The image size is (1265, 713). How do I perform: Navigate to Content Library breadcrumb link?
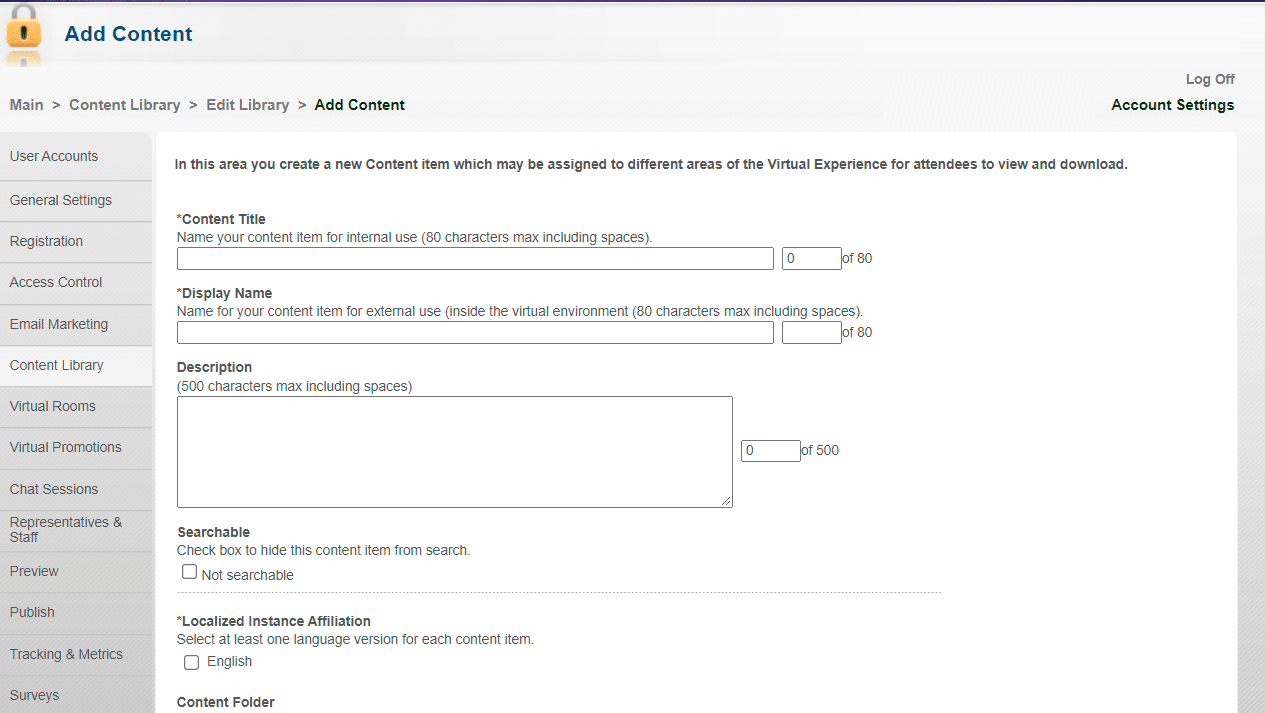click(x=125, y=105)
